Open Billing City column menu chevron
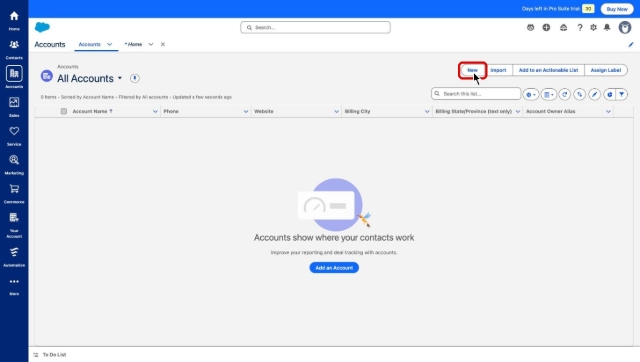 coord(427,111)
